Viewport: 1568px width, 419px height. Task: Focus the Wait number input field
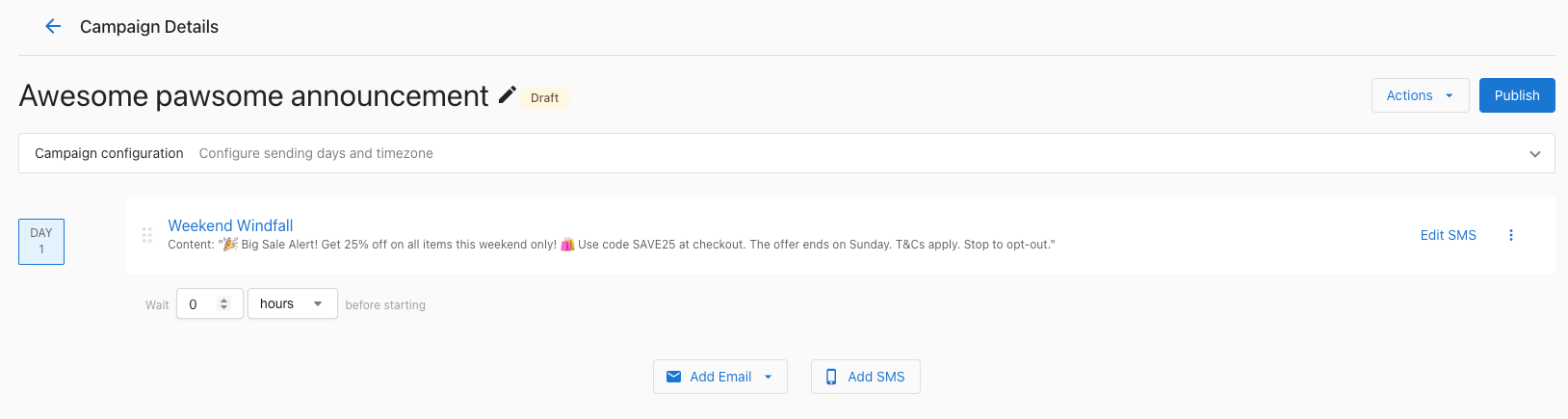point(199,304)
